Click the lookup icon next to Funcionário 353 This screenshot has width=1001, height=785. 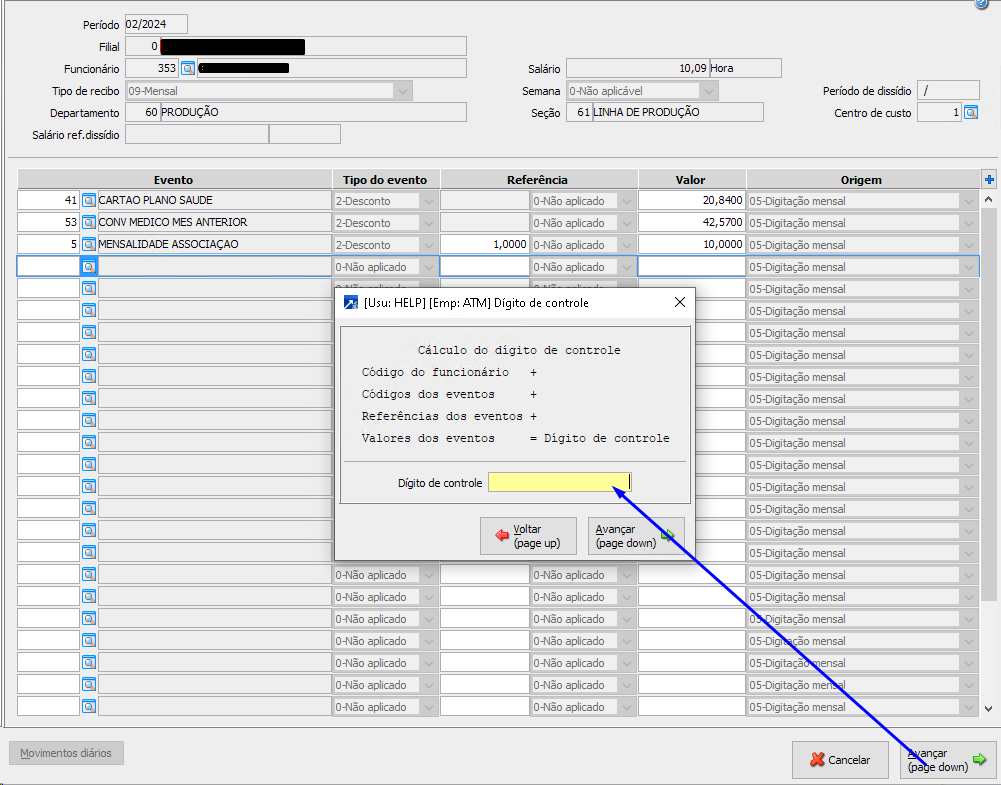click(x=187, y=69)
